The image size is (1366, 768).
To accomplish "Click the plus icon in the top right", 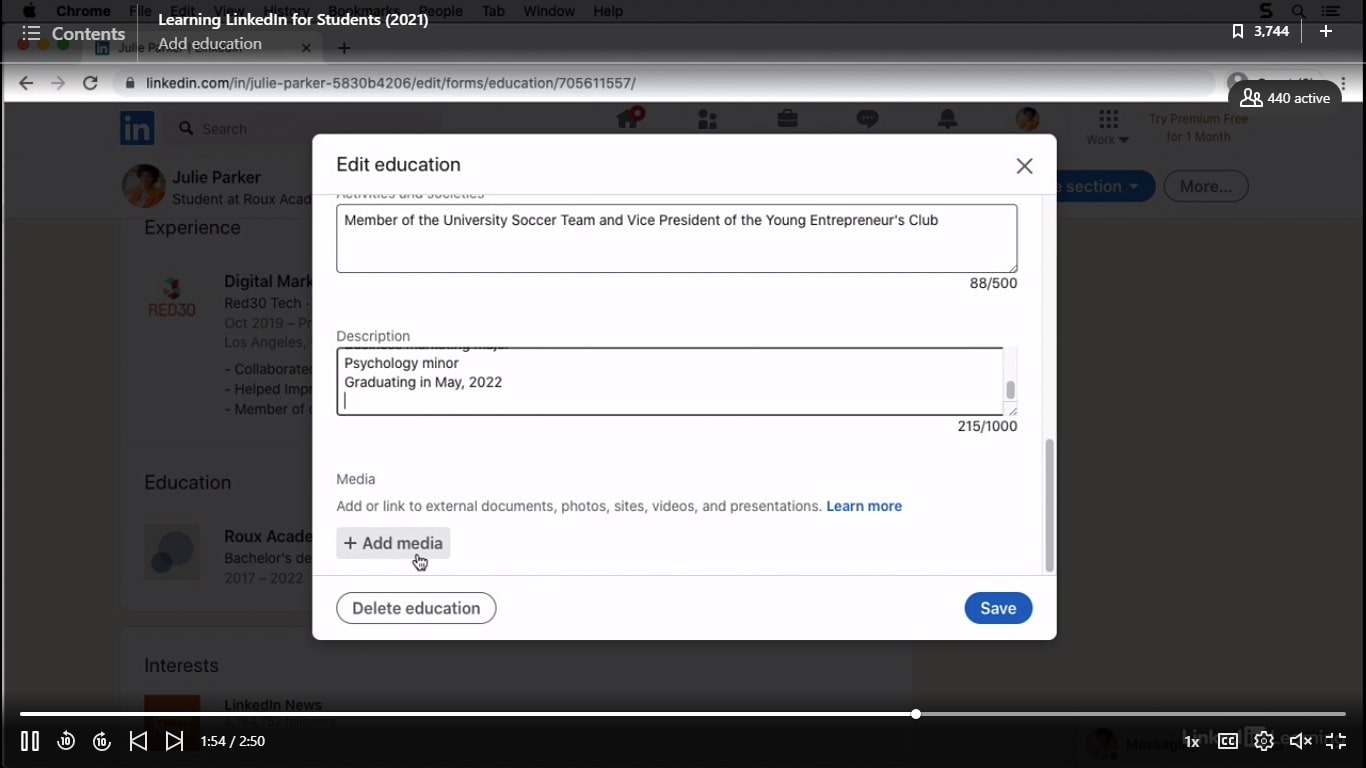I will pyautogui.click(x=1326, y=31).
